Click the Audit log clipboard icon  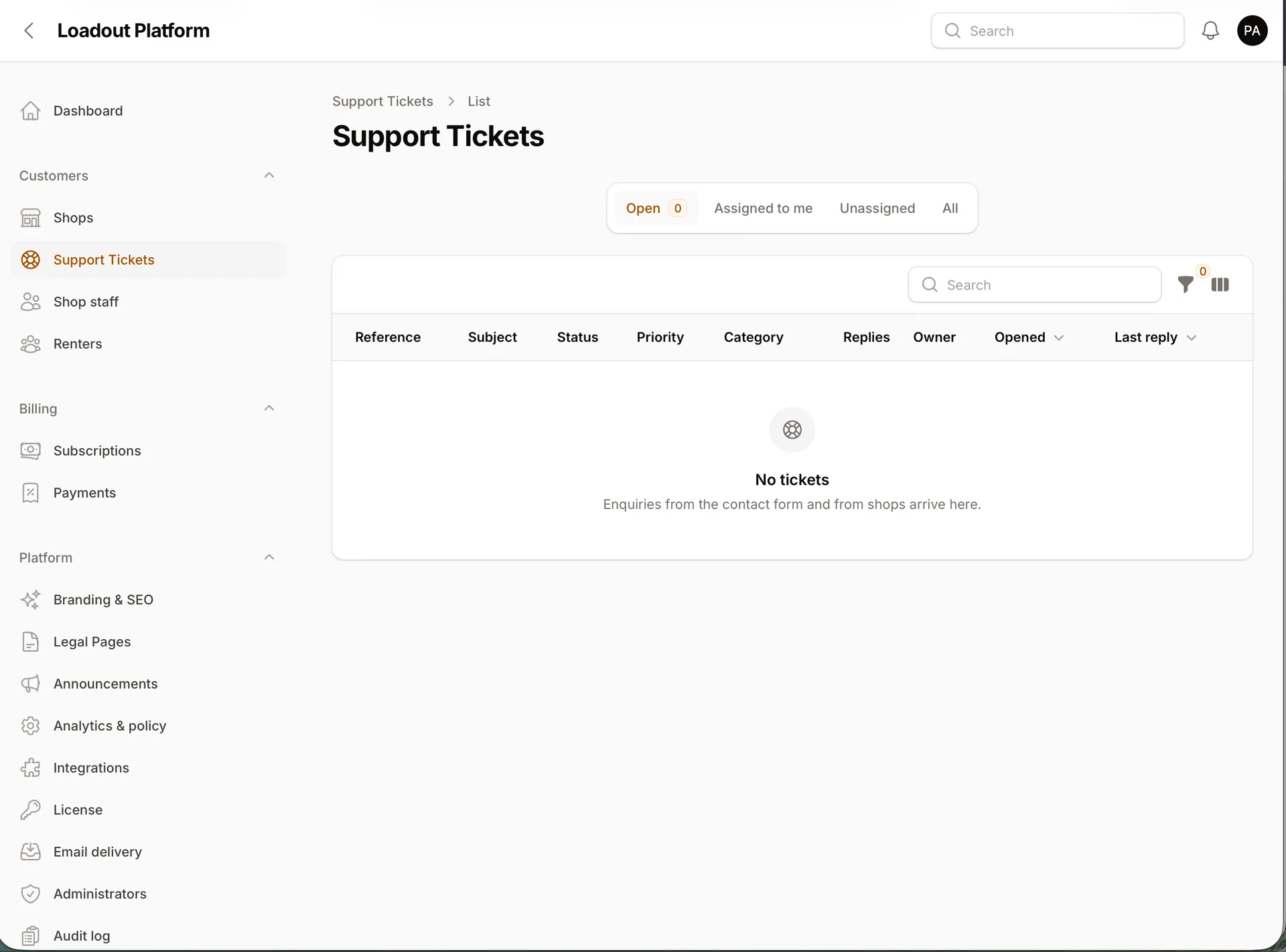(30, 936)
